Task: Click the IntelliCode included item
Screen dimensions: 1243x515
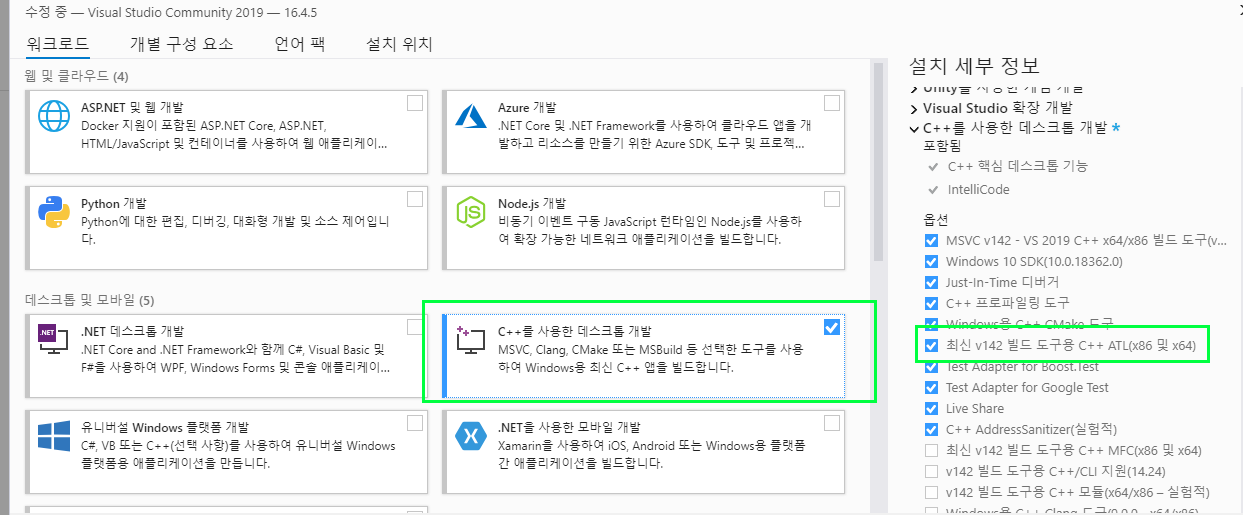Action: coord(978,189)
